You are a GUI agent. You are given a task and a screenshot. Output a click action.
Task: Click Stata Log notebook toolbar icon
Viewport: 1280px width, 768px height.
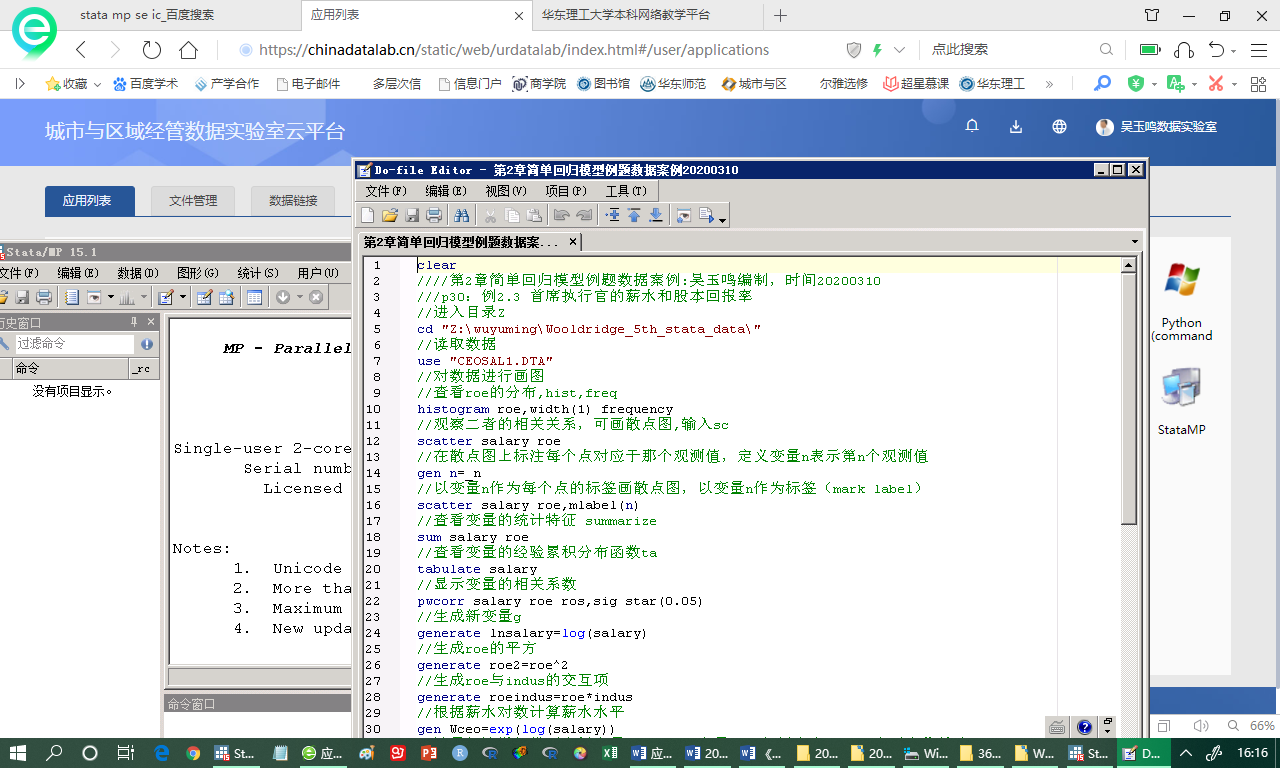click(x=71, y=297)
